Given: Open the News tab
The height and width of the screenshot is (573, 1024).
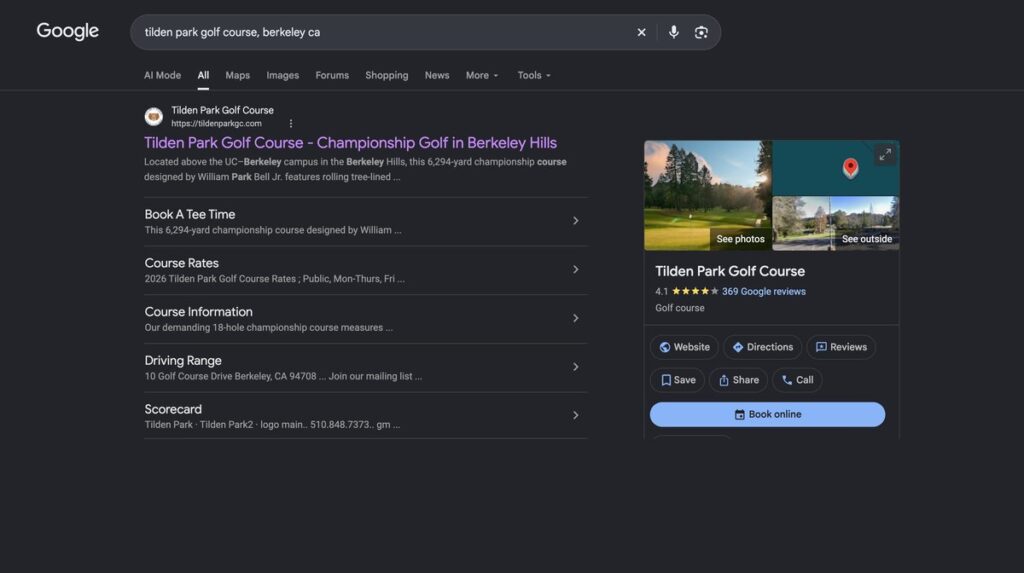Looking at the screenshot, I should 437,75.
